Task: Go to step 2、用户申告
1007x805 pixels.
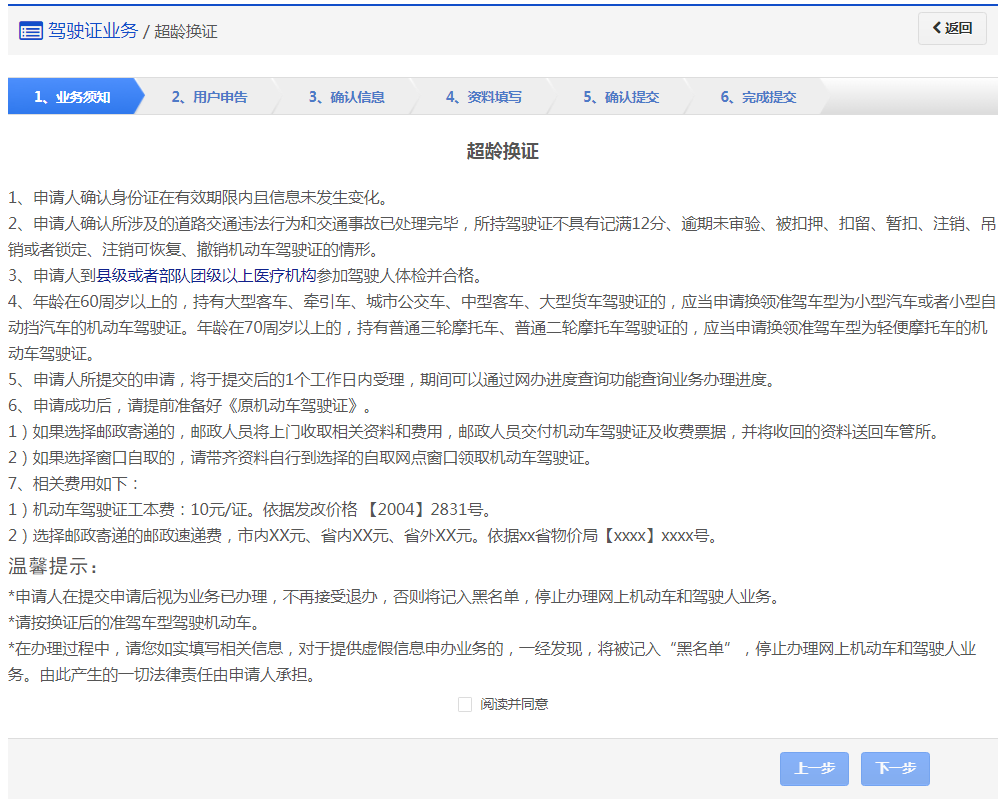Action: (x=209, y=97)
